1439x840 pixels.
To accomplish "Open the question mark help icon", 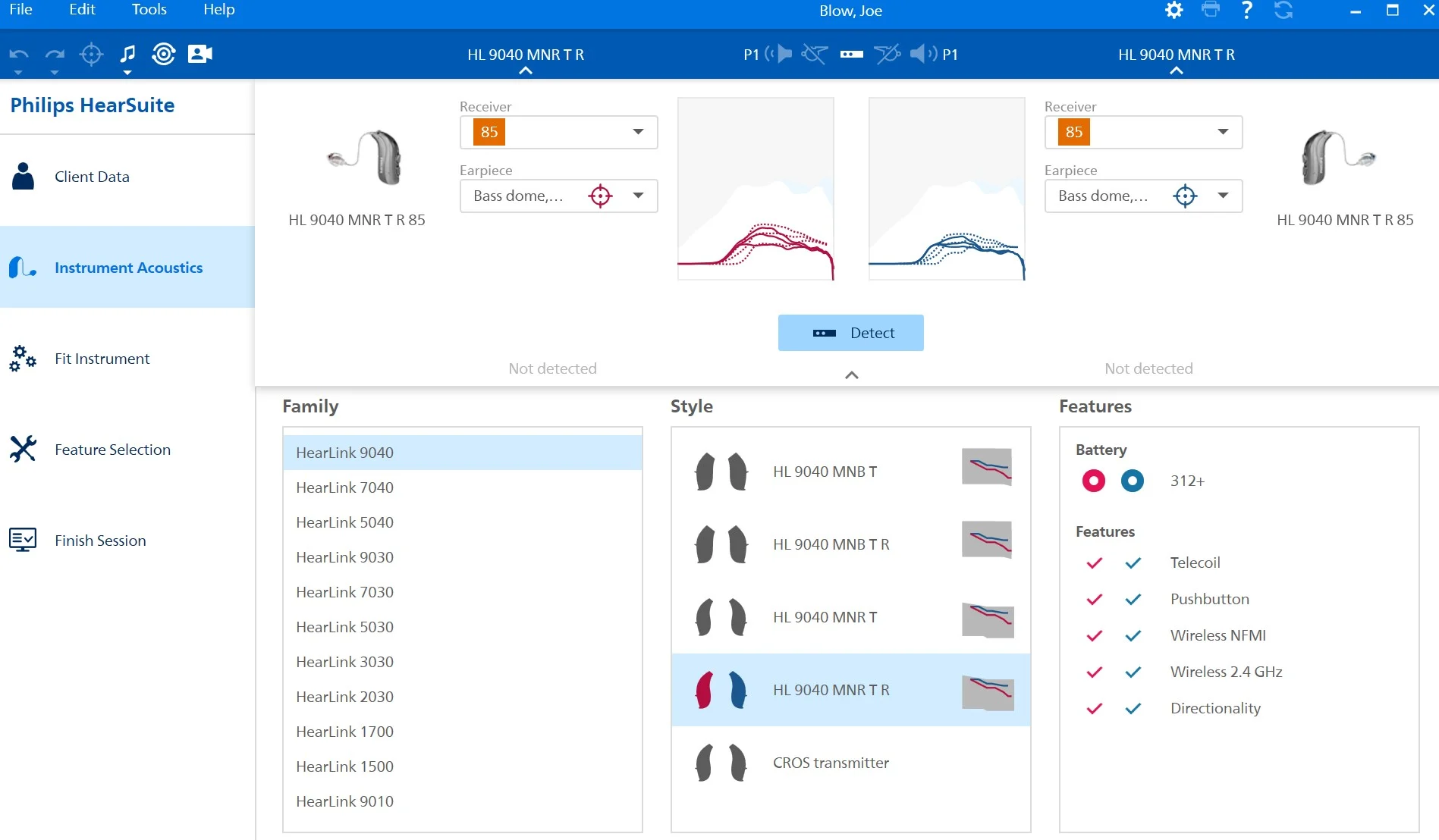I will [1246, 10].
